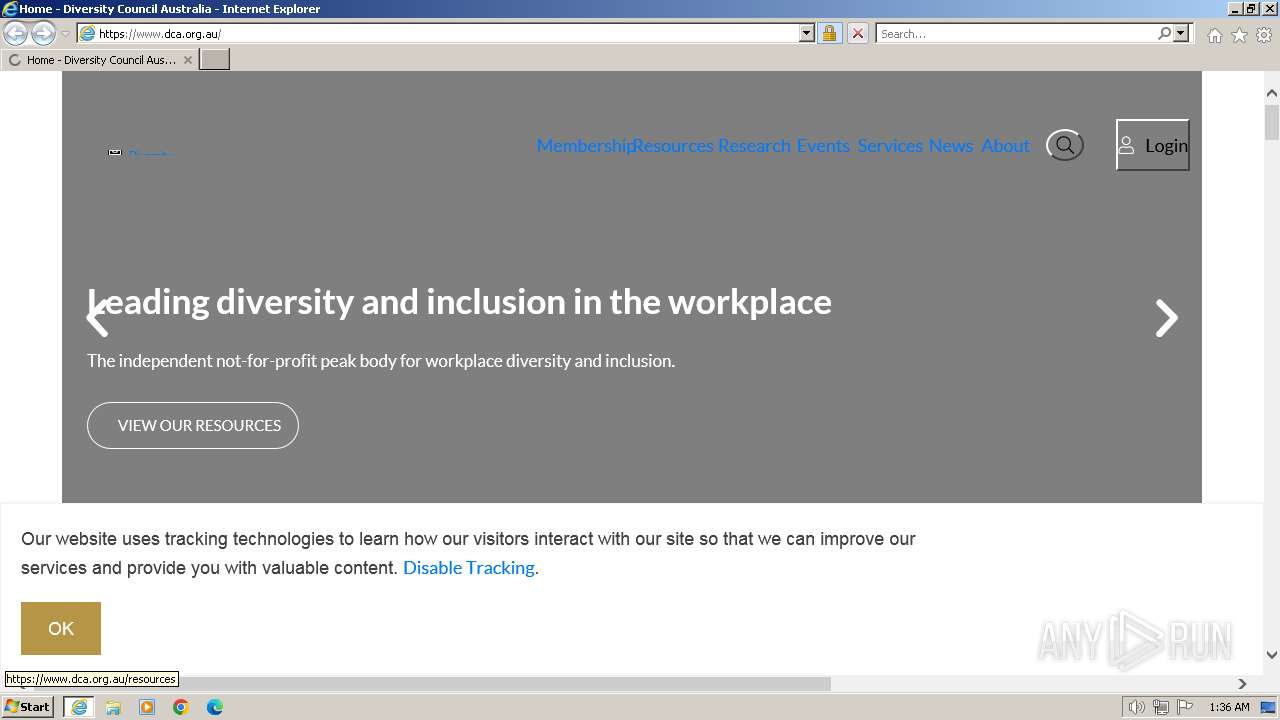Click the vertical scrollbar down arrow
Viewport: 1280px width, 720px height.
[1272, 655]
